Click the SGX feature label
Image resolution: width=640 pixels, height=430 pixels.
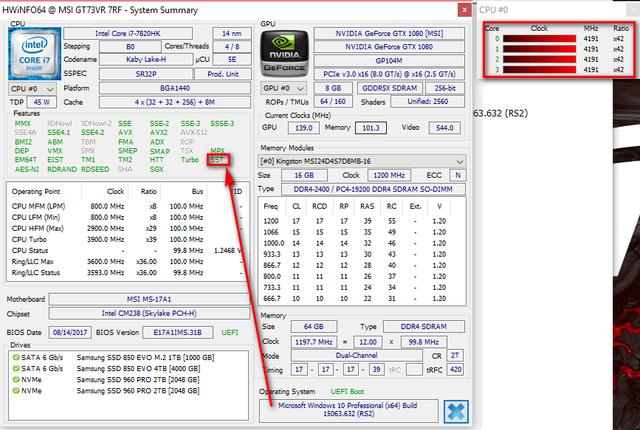[156, 169]
